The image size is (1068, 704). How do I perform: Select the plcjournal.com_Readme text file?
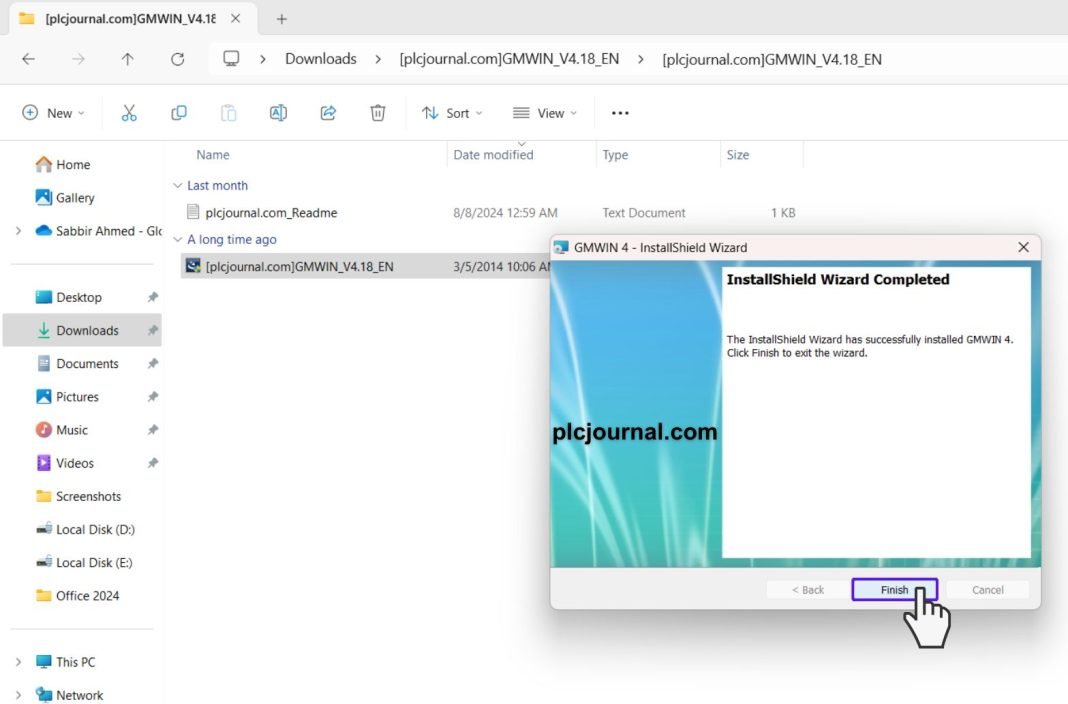coord(271,213)
